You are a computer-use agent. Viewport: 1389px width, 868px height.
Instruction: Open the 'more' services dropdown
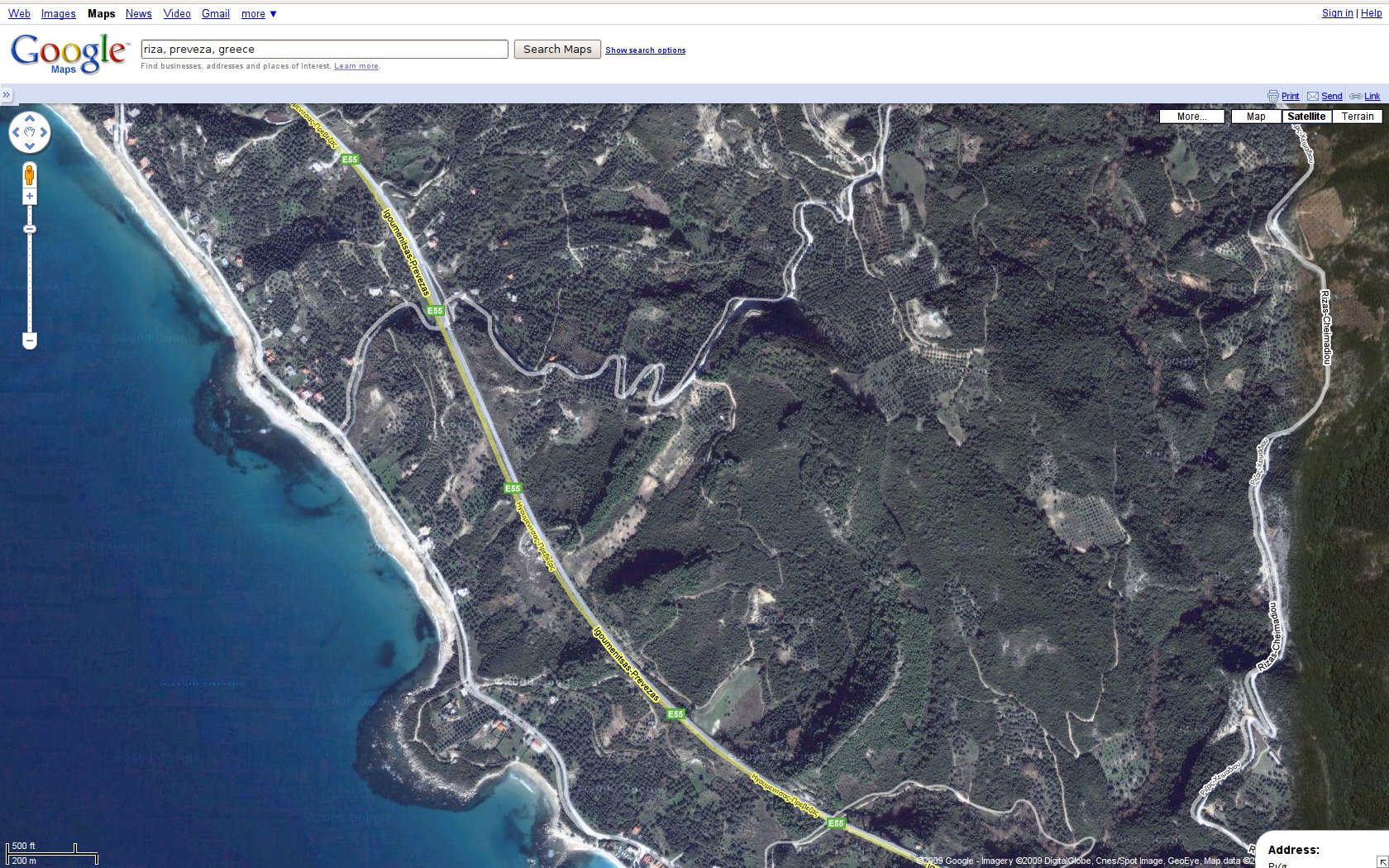259,14
